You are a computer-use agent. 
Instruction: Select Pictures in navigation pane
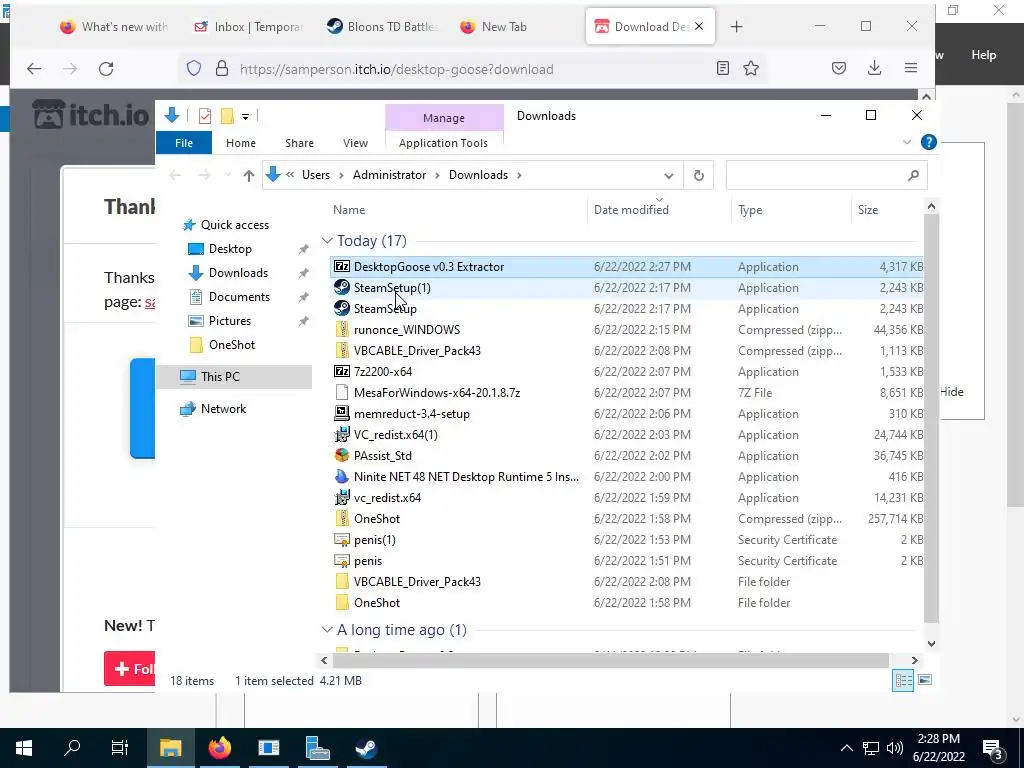tap(229, 321)
